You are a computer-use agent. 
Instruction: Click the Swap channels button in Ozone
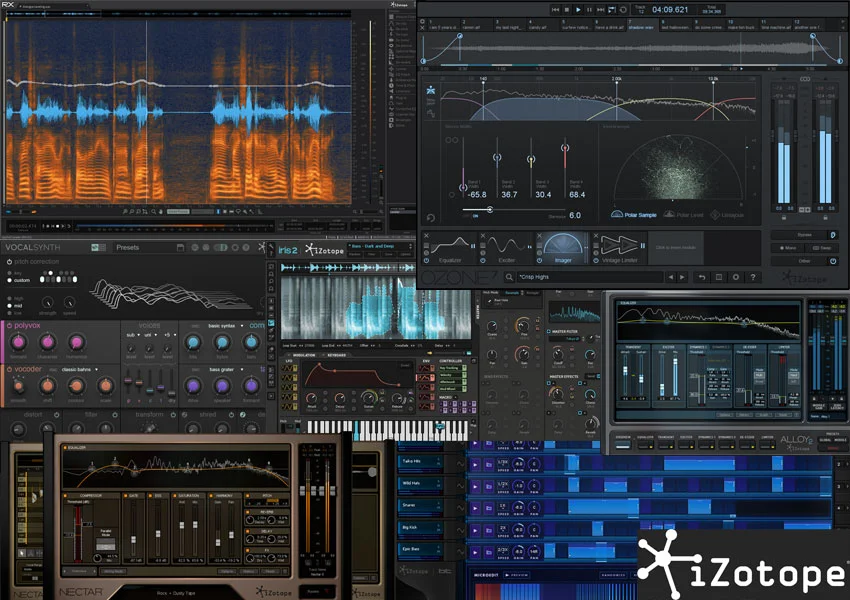click(821, 248)
